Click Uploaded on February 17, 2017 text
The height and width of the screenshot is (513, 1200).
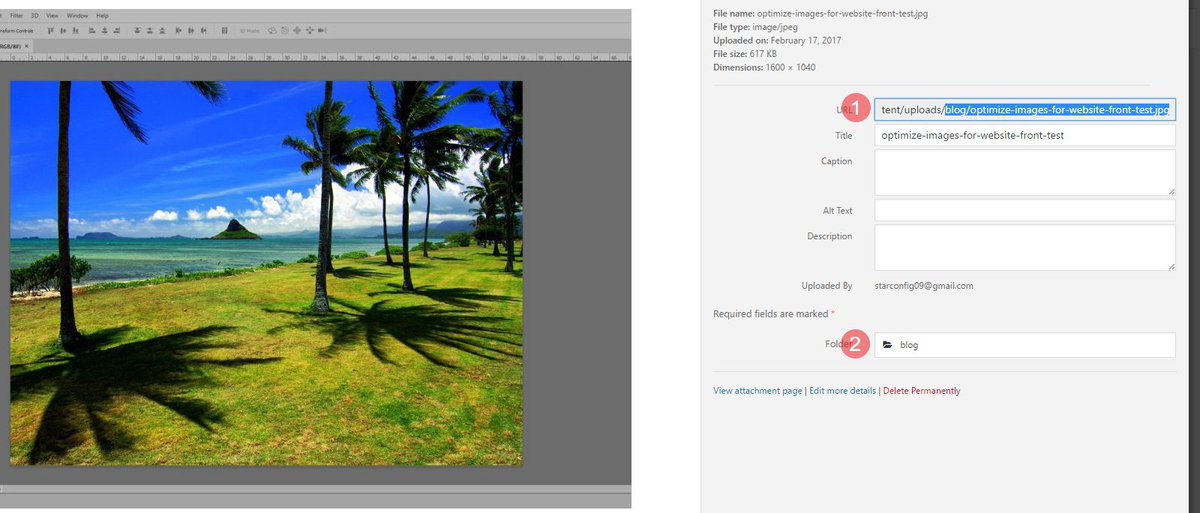pos(777,40)
